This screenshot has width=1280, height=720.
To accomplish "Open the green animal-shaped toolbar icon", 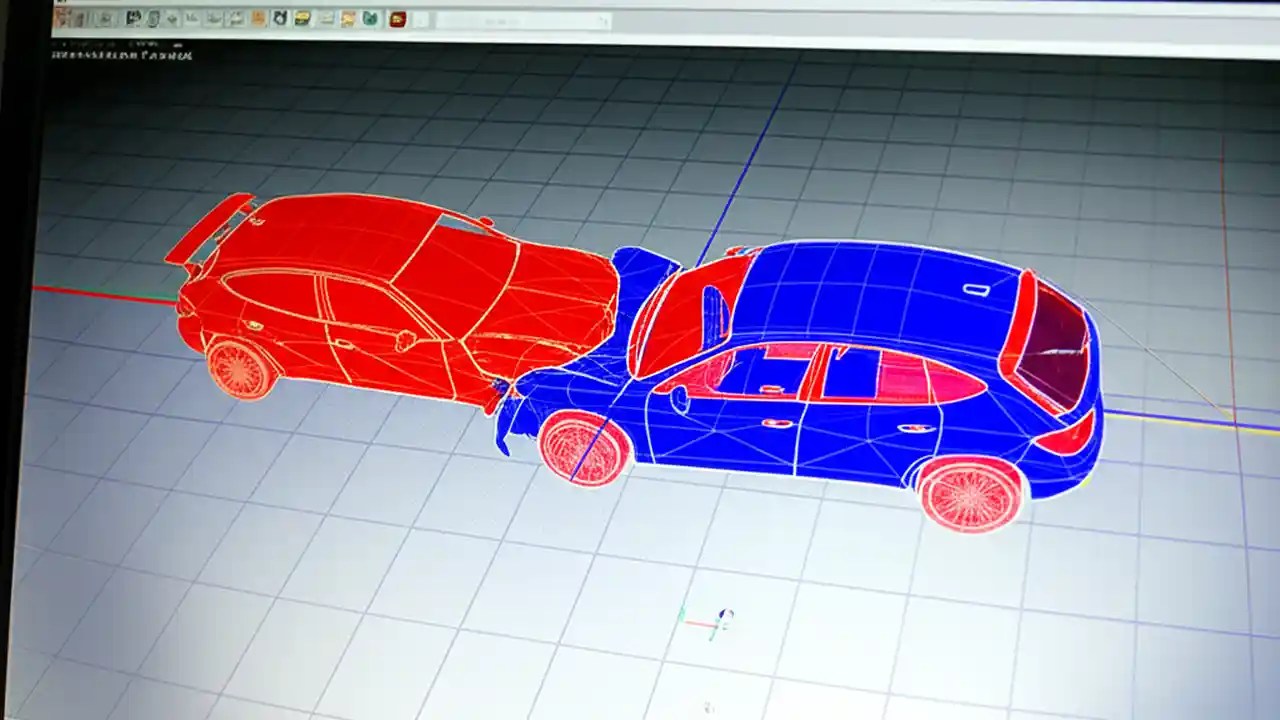I will pos(368,18).
